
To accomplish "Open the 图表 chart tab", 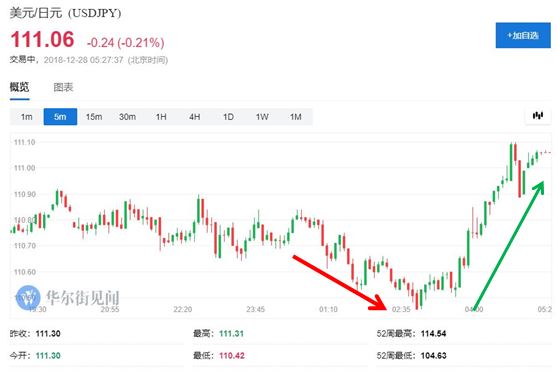I will pyautogui.click(x=63, y=87).
